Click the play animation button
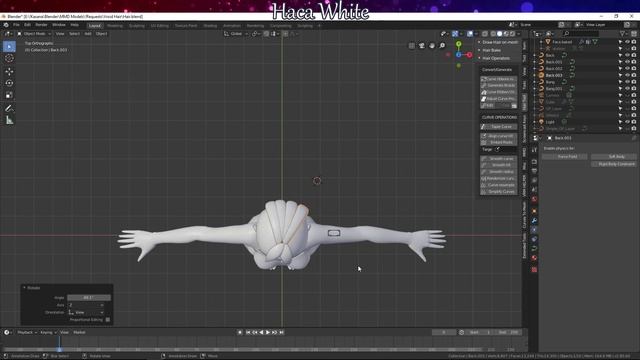The width and height of the screenshot is (640, 360). (268, 332)
